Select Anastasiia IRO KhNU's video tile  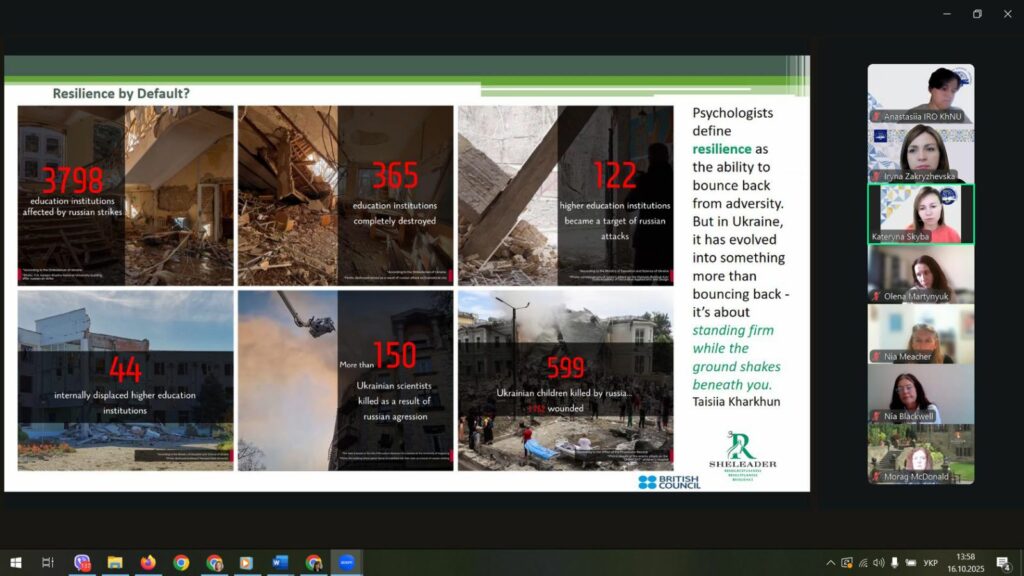920,94
